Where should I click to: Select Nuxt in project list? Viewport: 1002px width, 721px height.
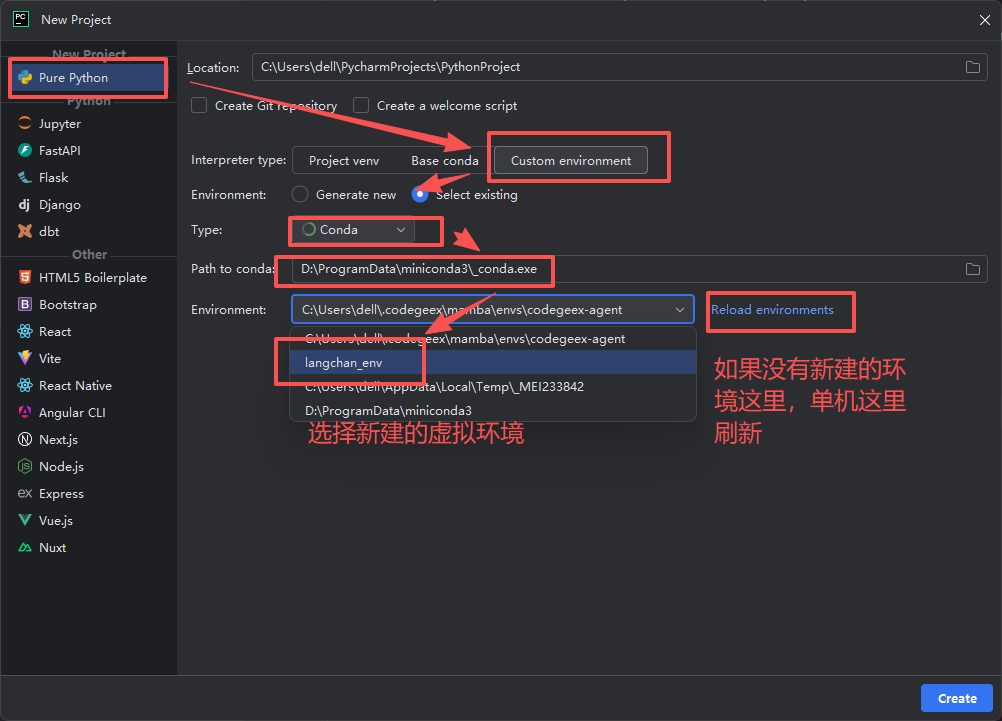click(89, 547)
